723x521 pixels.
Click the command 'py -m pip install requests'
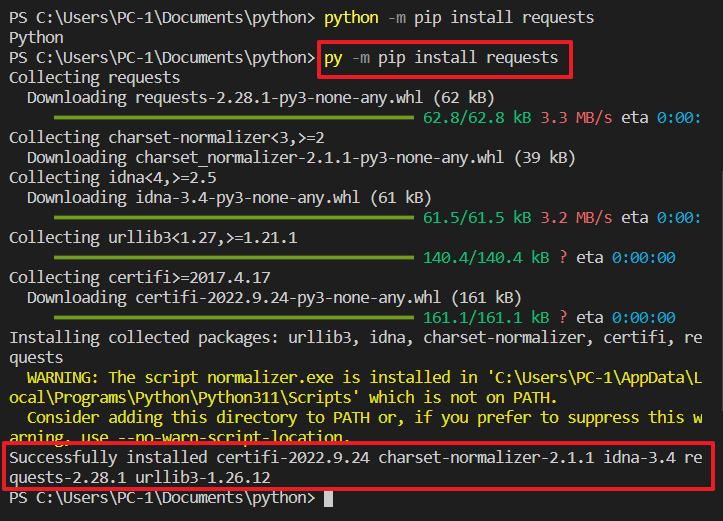click(x=441, y=58)
